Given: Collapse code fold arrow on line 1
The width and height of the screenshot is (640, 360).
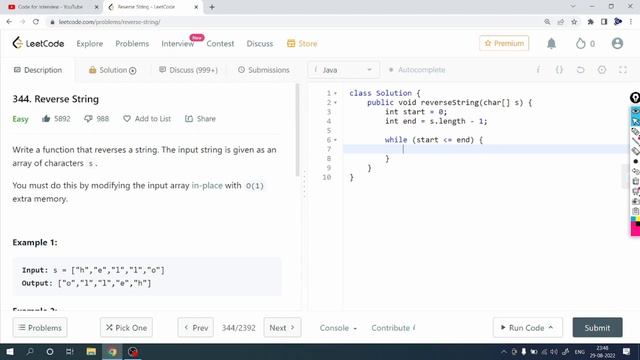Looking at the screenshot, I should 336,93.
